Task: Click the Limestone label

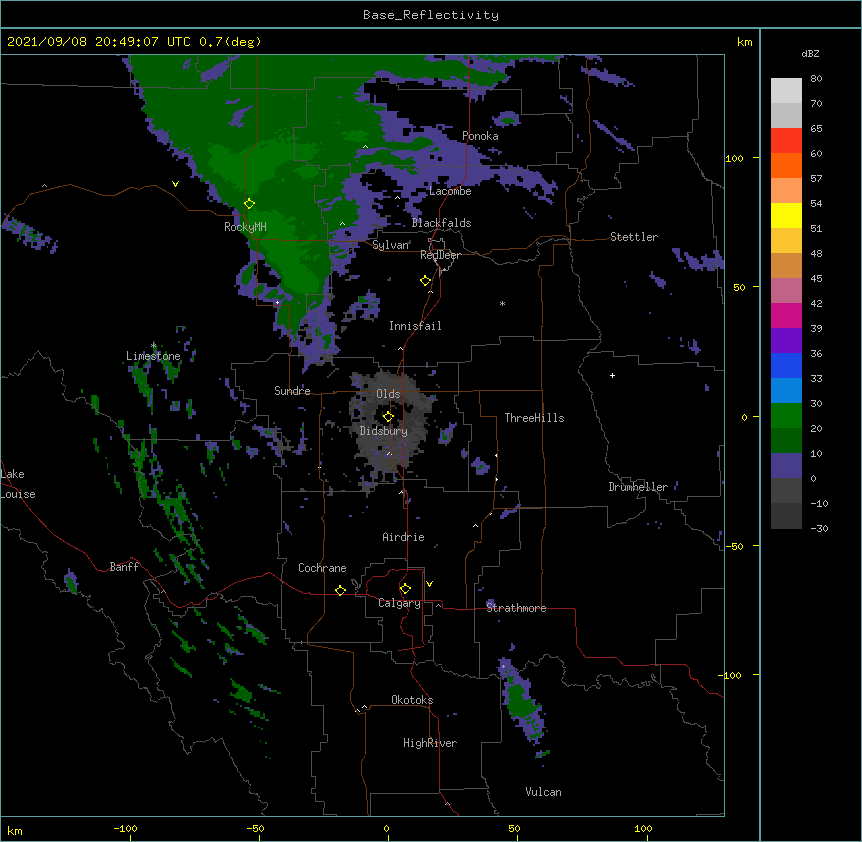Action: coord(153,356)
